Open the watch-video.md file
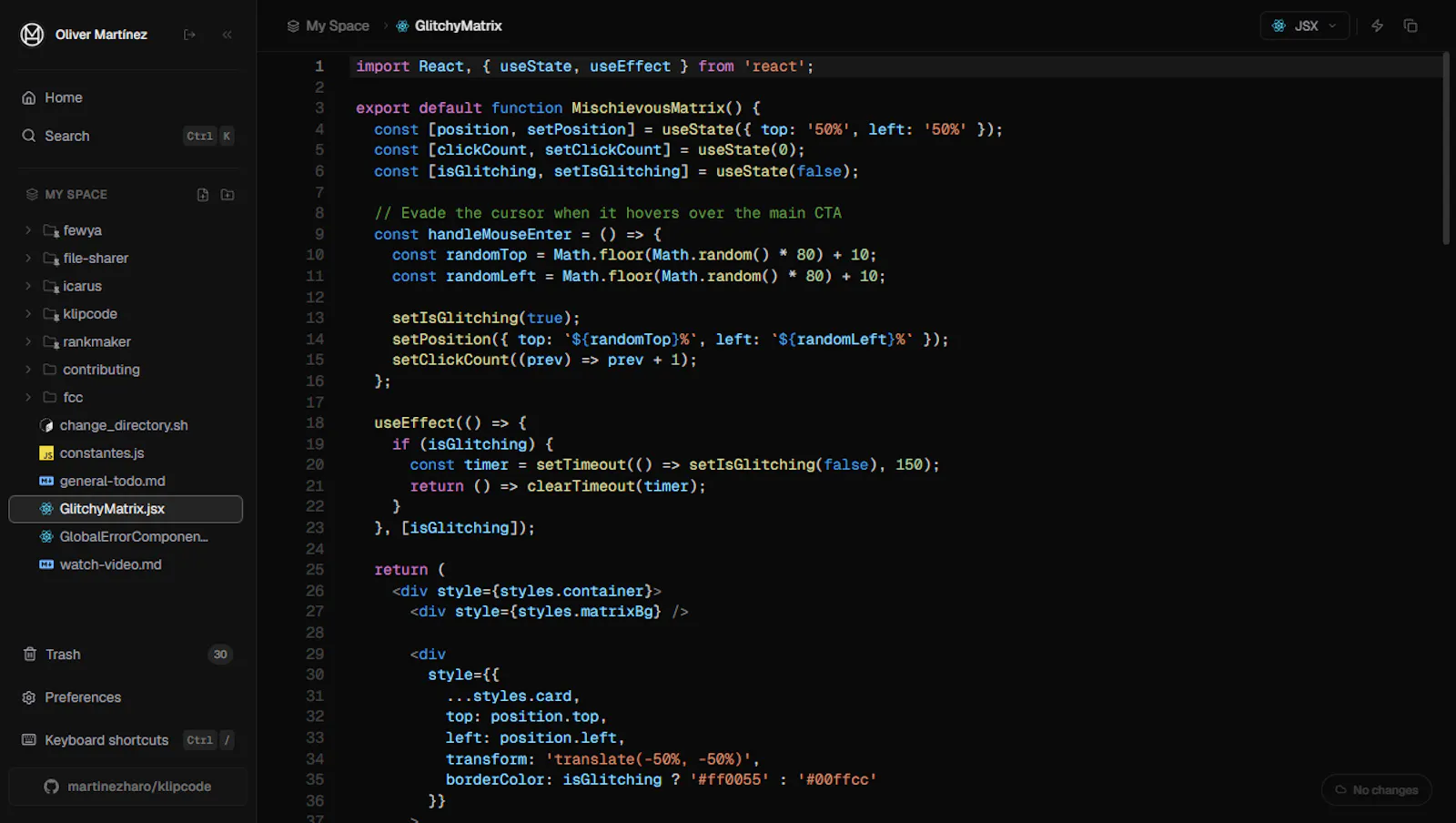The height and width of the screenshot is (823, 1456). pos(126,564)
